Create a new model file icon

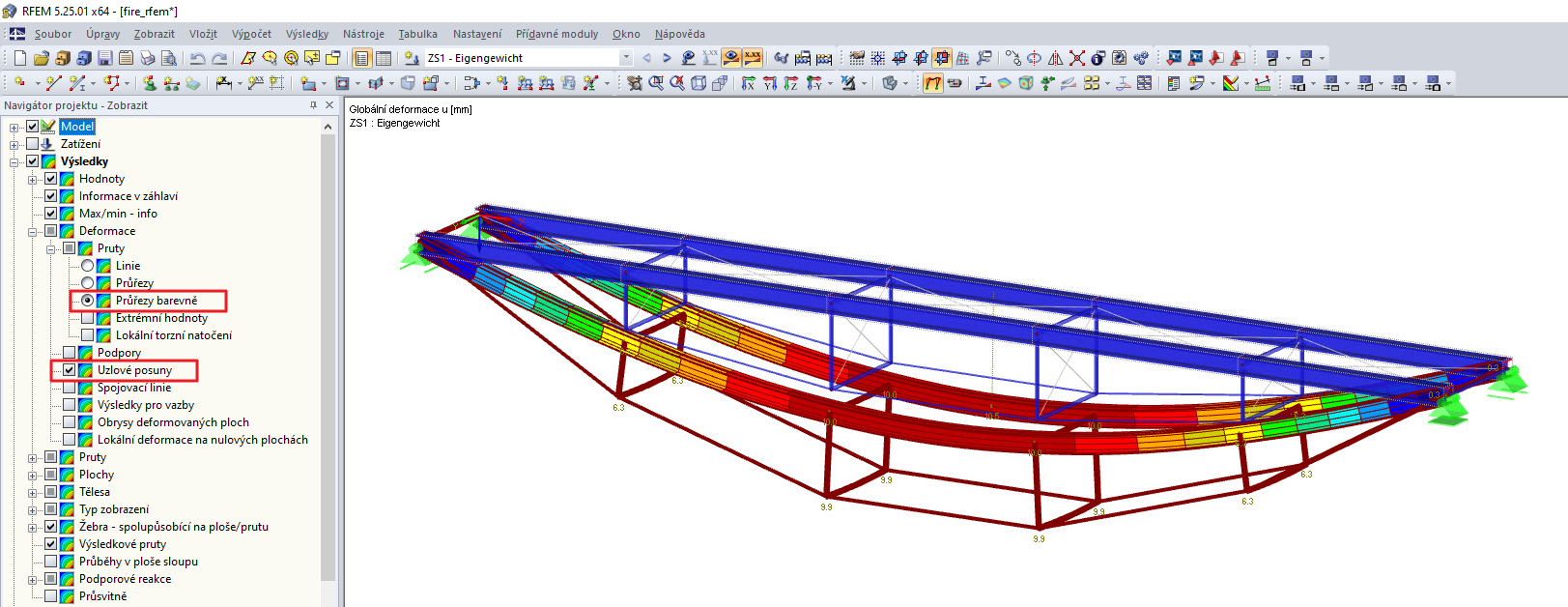click(x=20, y=58)
